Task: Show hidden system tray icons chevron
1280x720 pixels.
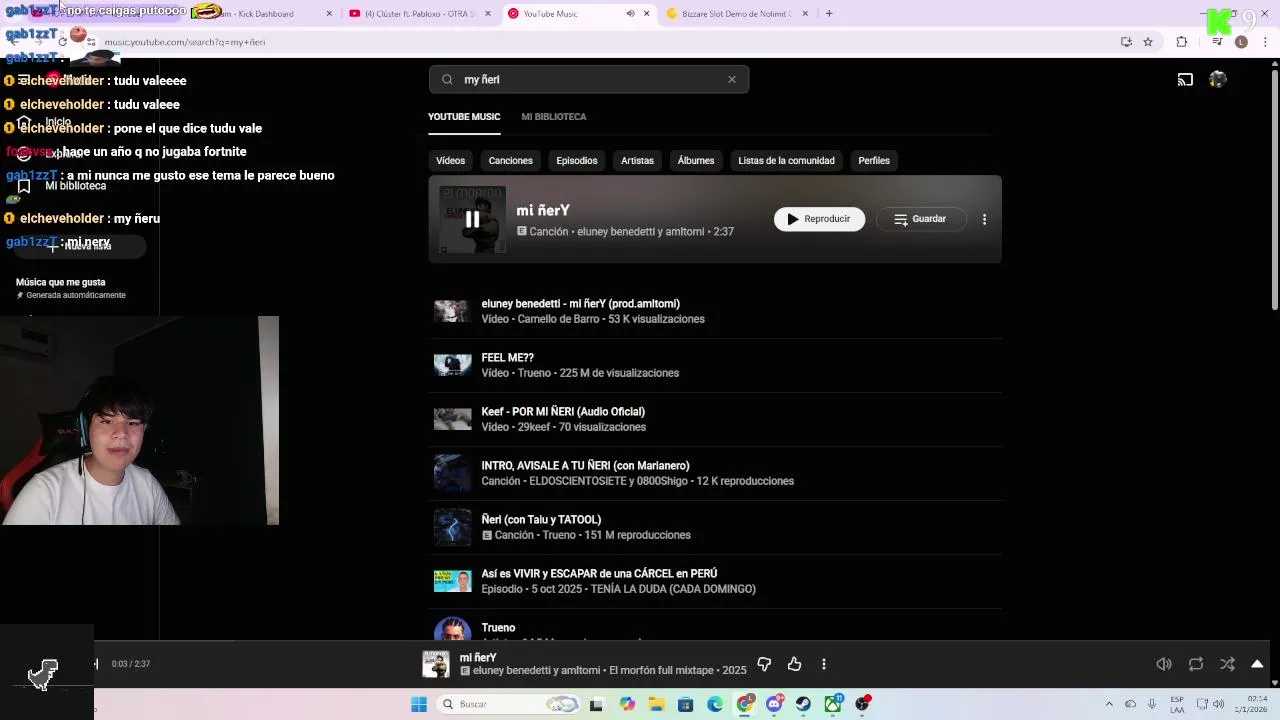Action: 1108,704
